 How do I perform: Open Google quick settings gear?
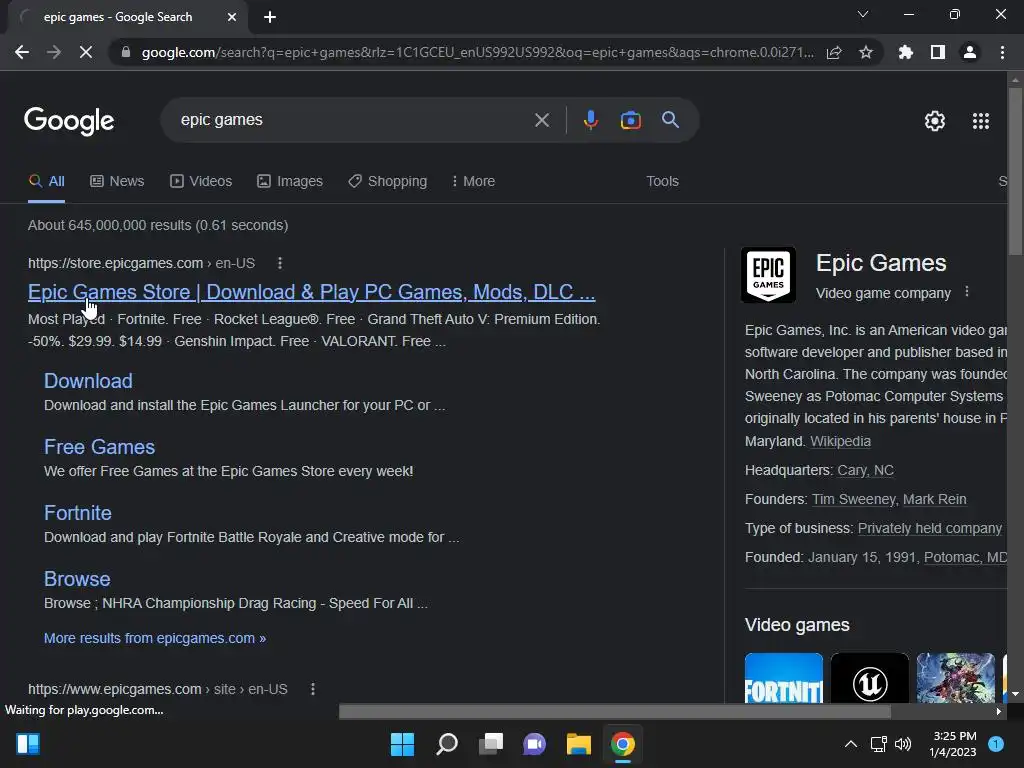(935, 121)
